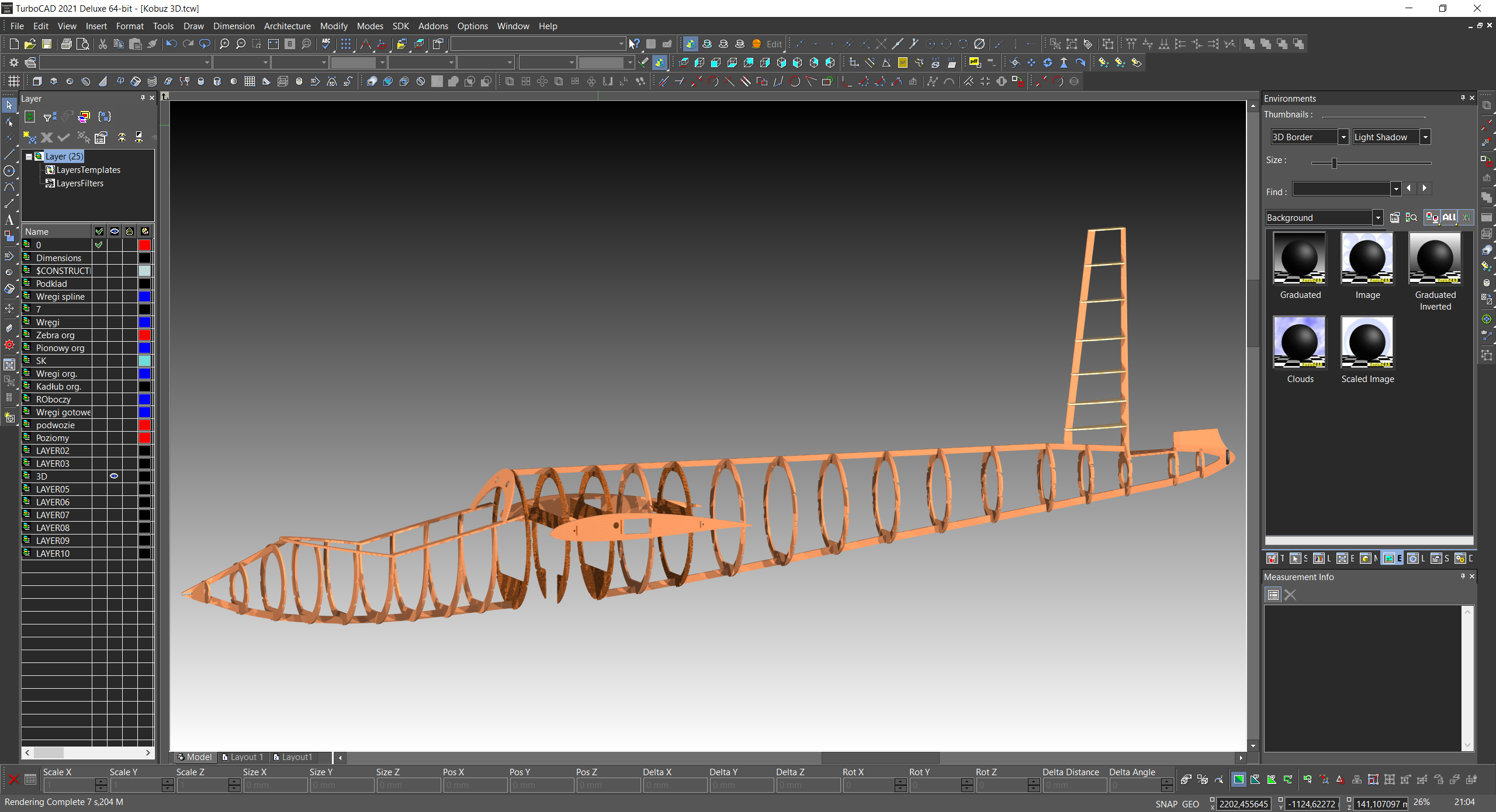The image size is (1496, 812).
Task: Click the red swatch of podwozie layer
Action: (x=144, y=425)
